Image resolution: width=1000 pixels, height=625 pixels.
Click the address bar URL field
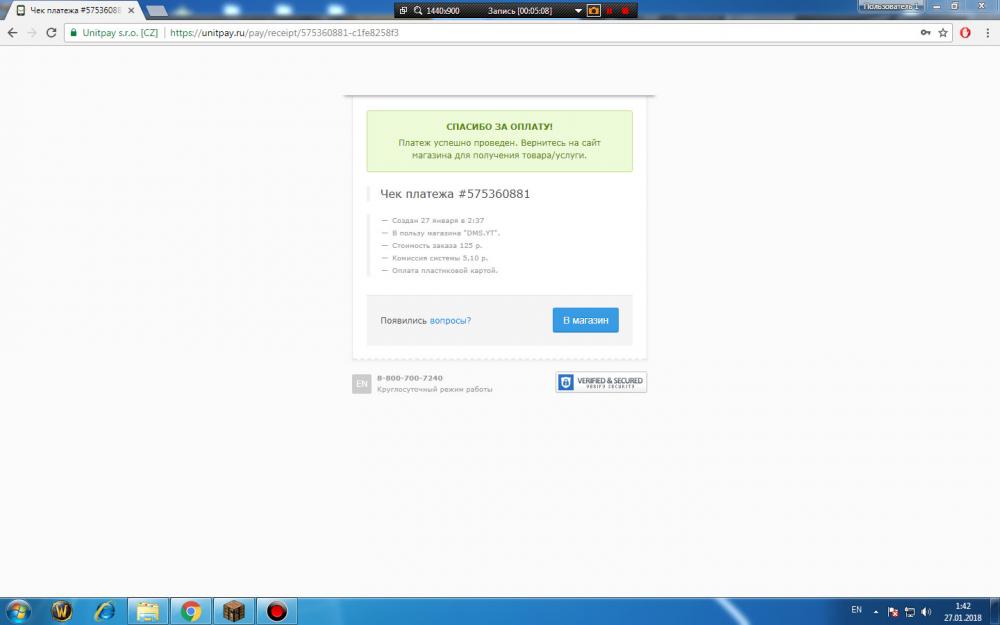(x=500, y=32)
